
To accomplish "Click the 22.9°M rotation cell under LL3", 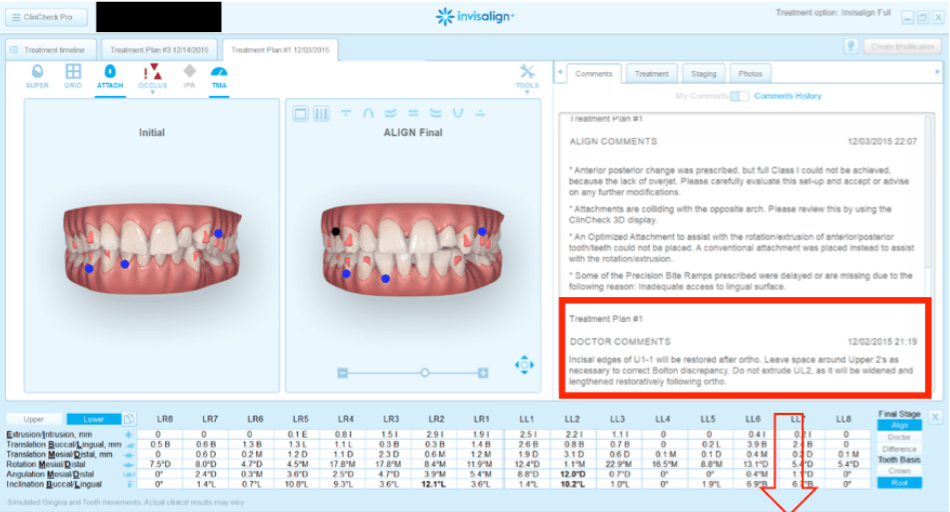I will 617,465.
